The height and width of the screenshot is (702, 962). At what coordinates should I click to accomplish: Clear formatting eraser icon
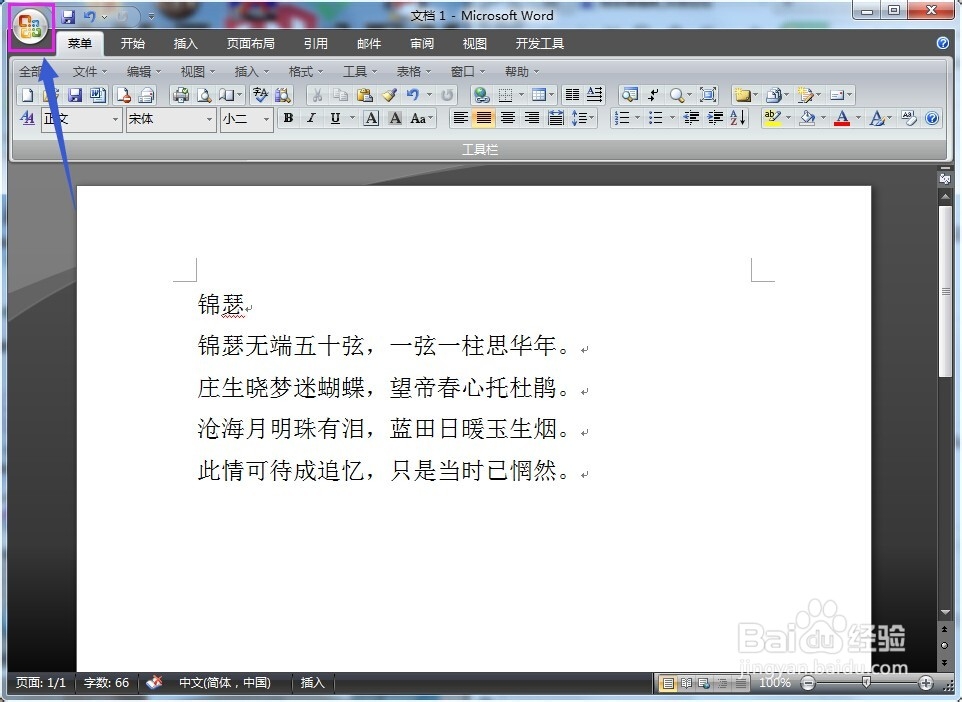[909, 118]
